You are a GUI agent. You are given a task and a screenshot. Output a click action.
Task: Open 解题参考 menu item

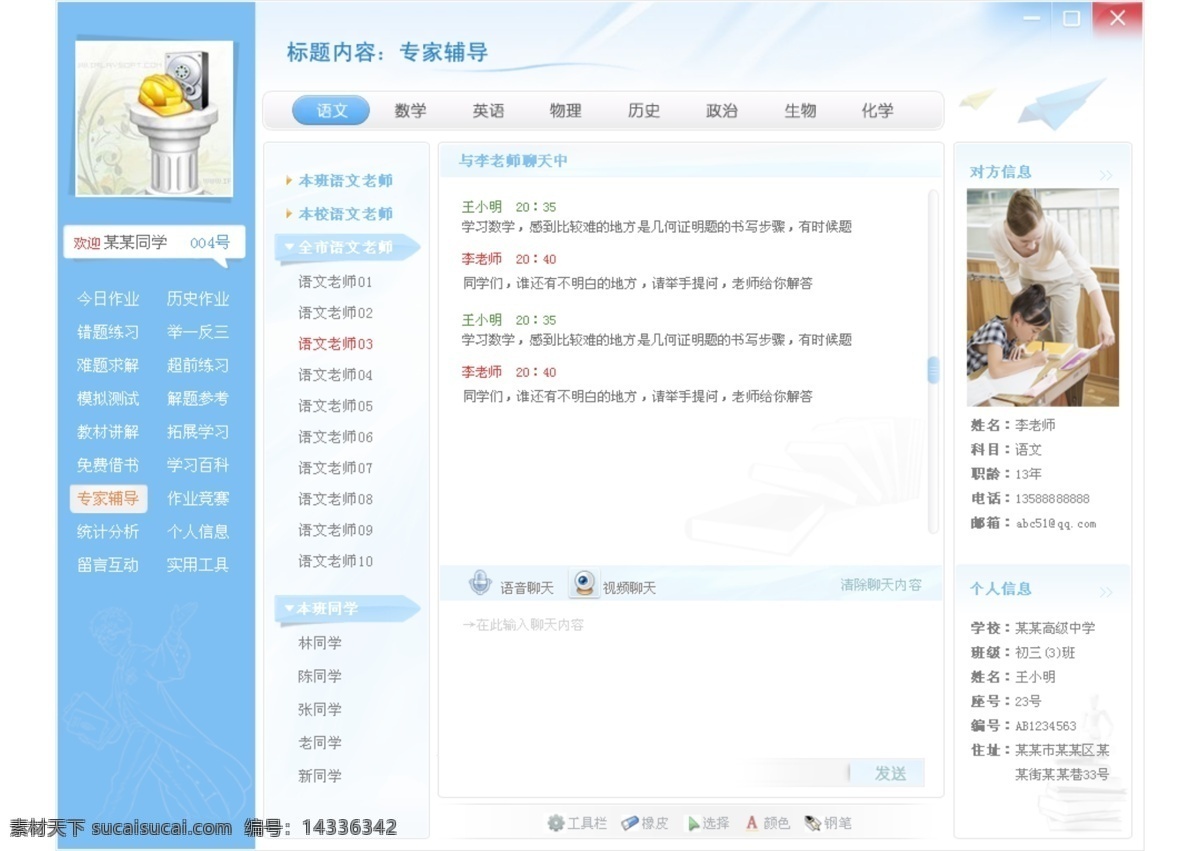(x=198, y=398)
